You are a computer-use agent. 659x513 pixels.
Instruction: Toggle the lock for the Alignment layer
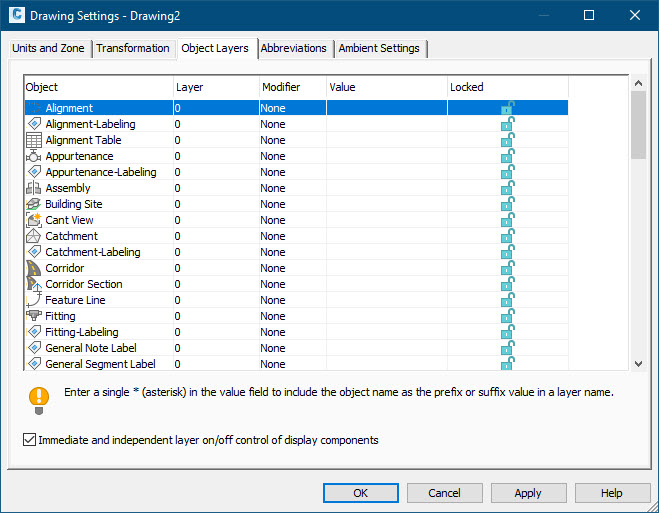tap(508, 108)
